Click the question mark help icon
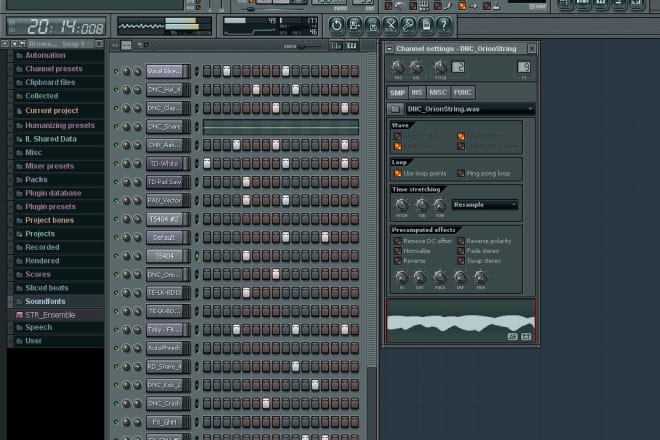The height and width of the screenshot is (440, 660). tap(444, 26)
